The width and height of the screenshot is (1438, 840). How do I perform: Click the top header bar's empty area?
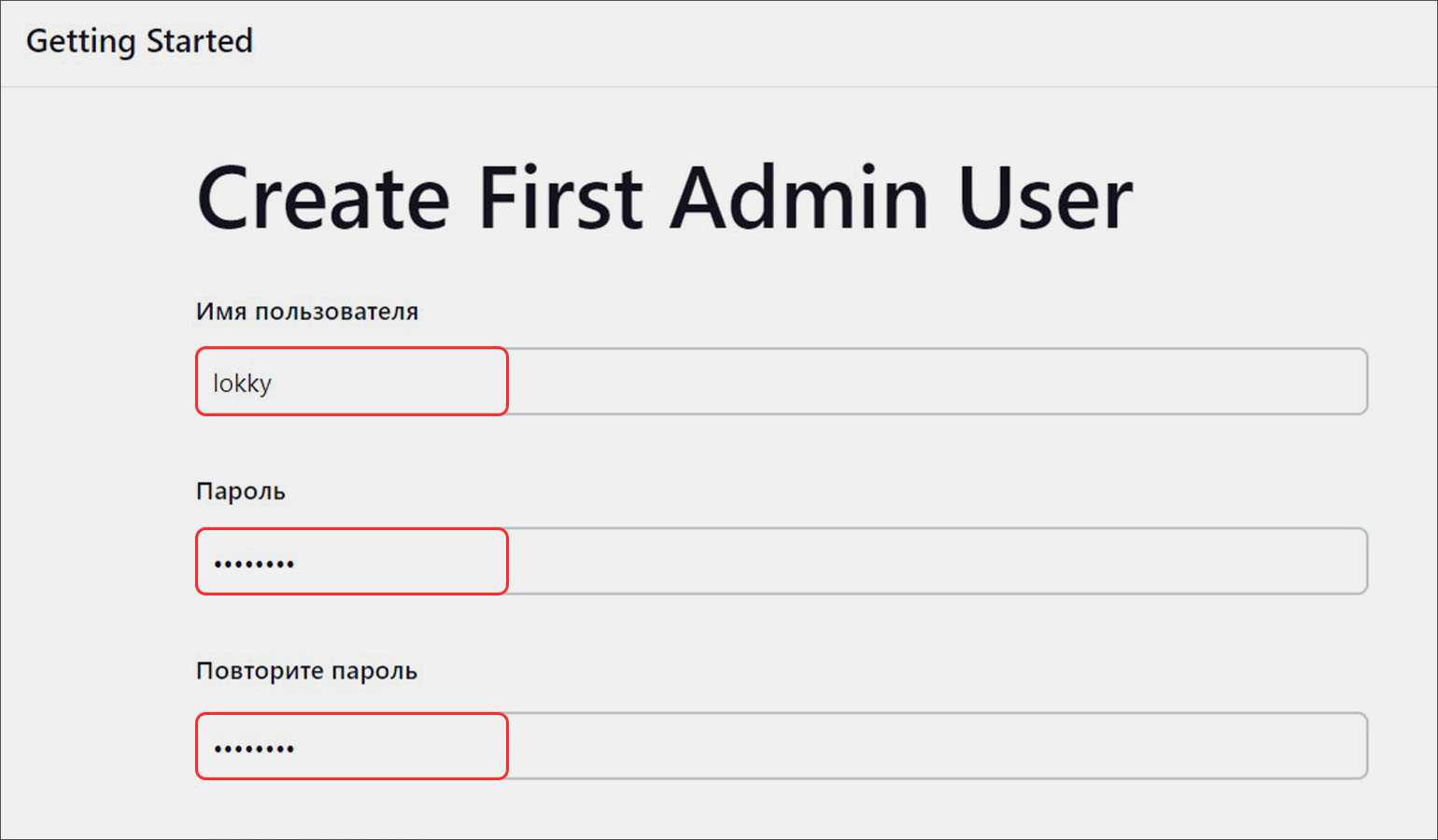[840, 43]
